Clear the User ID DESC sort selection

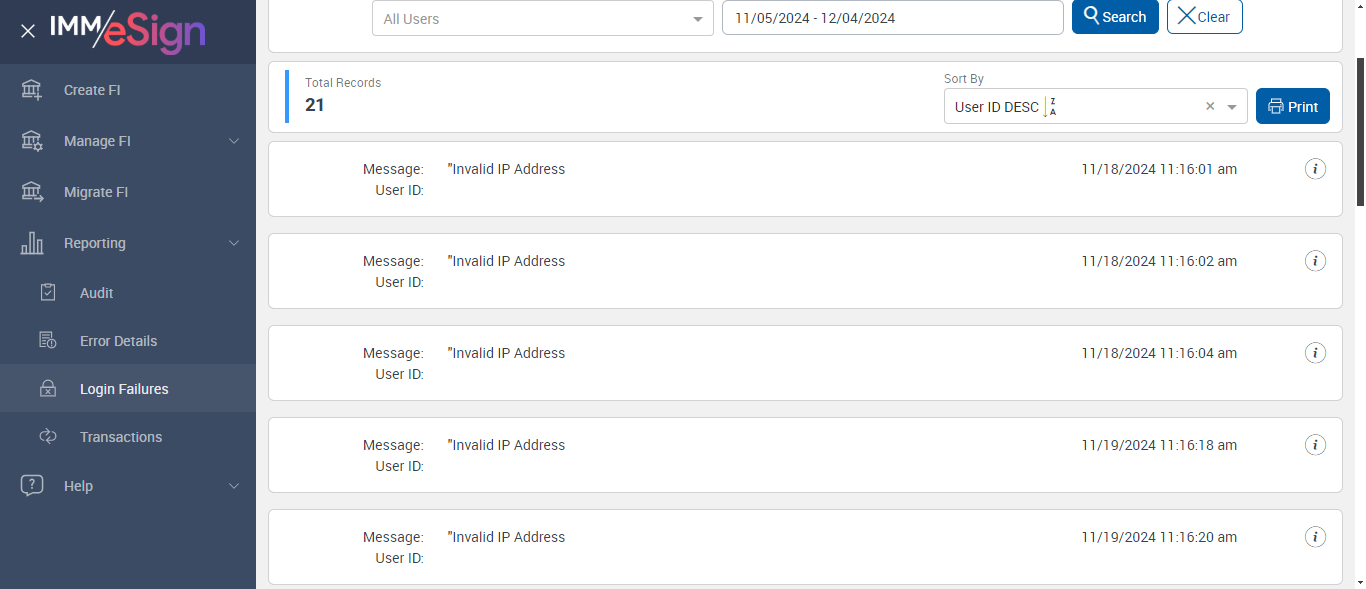point(1210,107)
